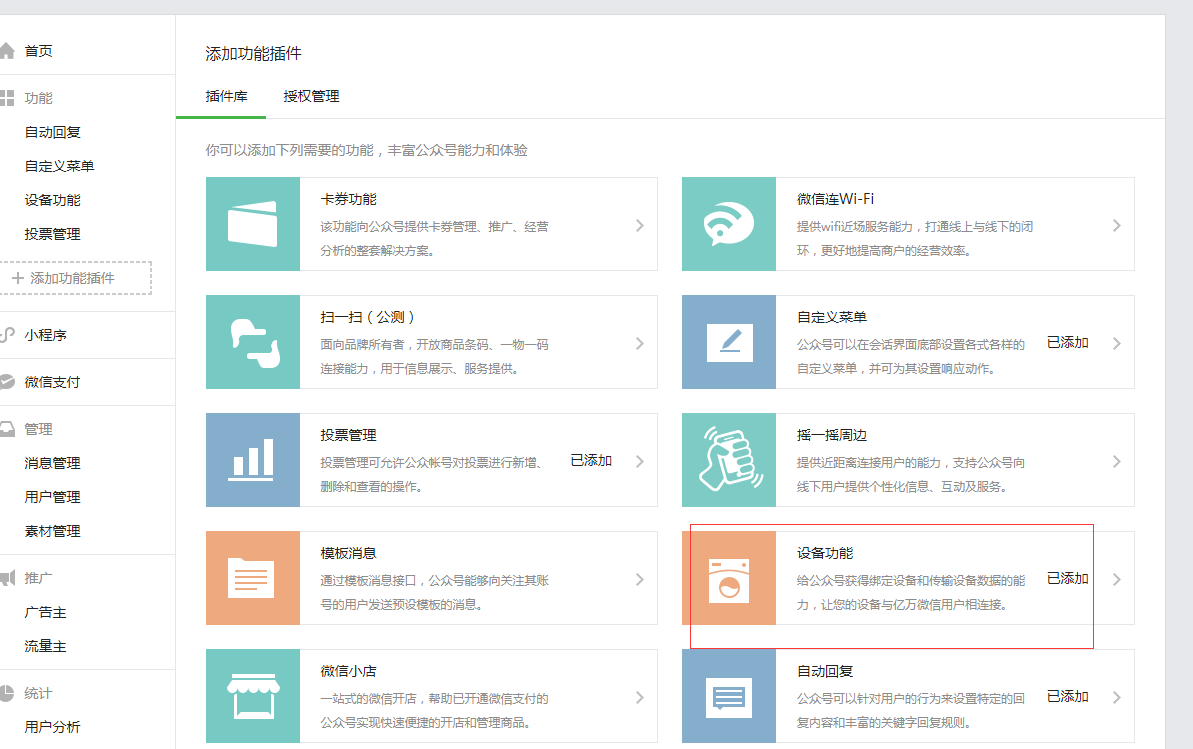Open 消息管理 under 管理
The height and width of the screenshot is (749, 1193).
click(x=53, y=463)
